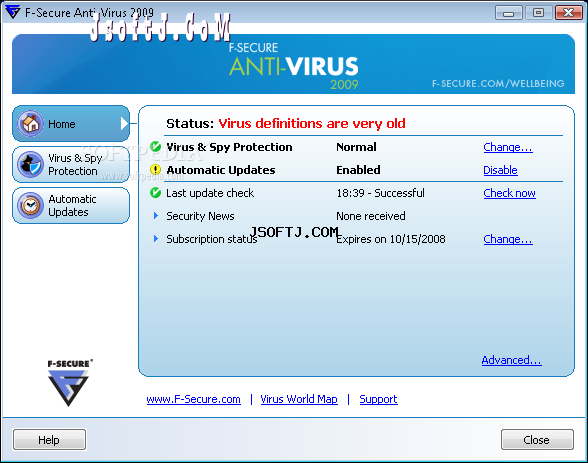
Task: Click green check icon beside Last update check
Action: click(x=155, y=193)
